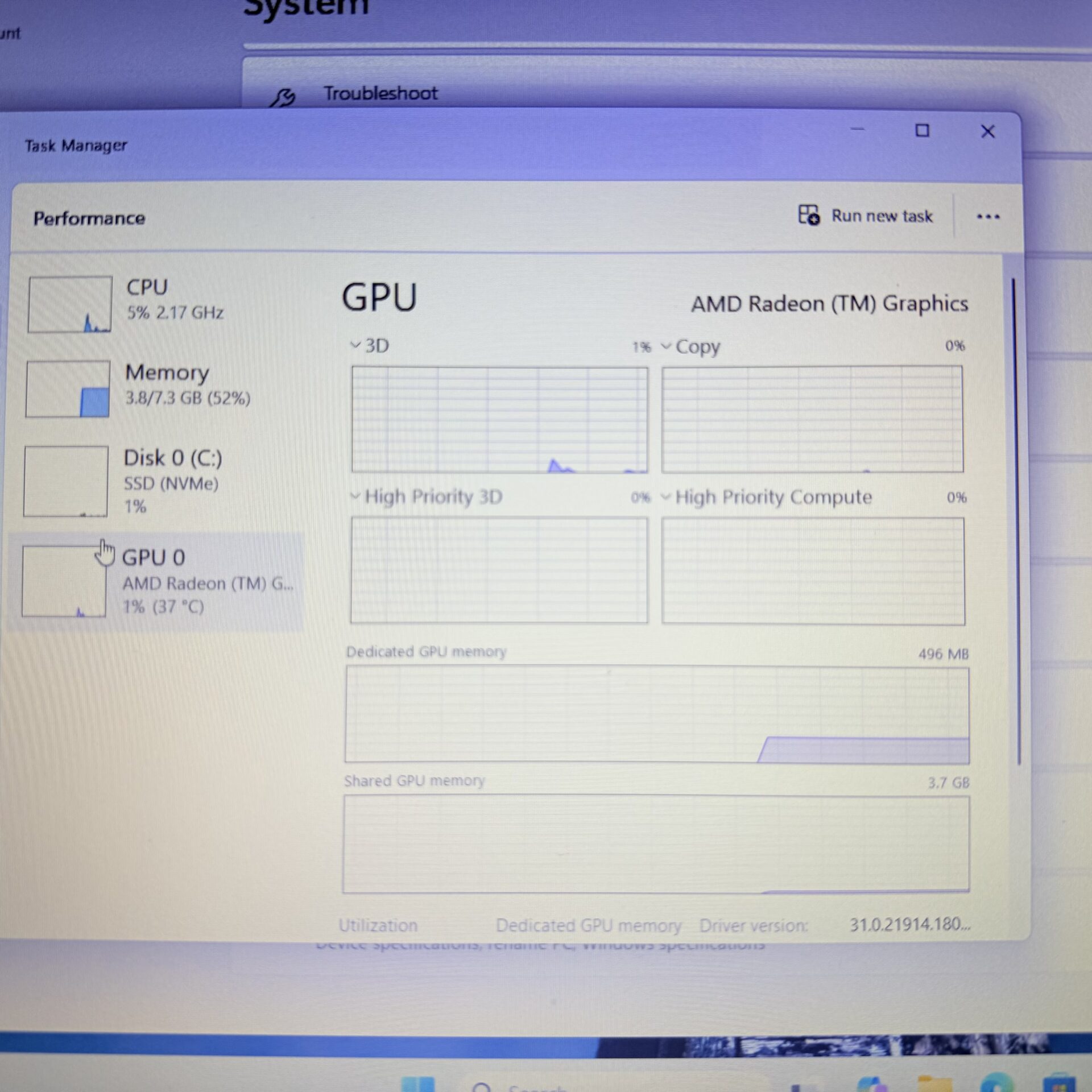Click the Performance page heading
1092x1092 pixels.
point(89,218)
